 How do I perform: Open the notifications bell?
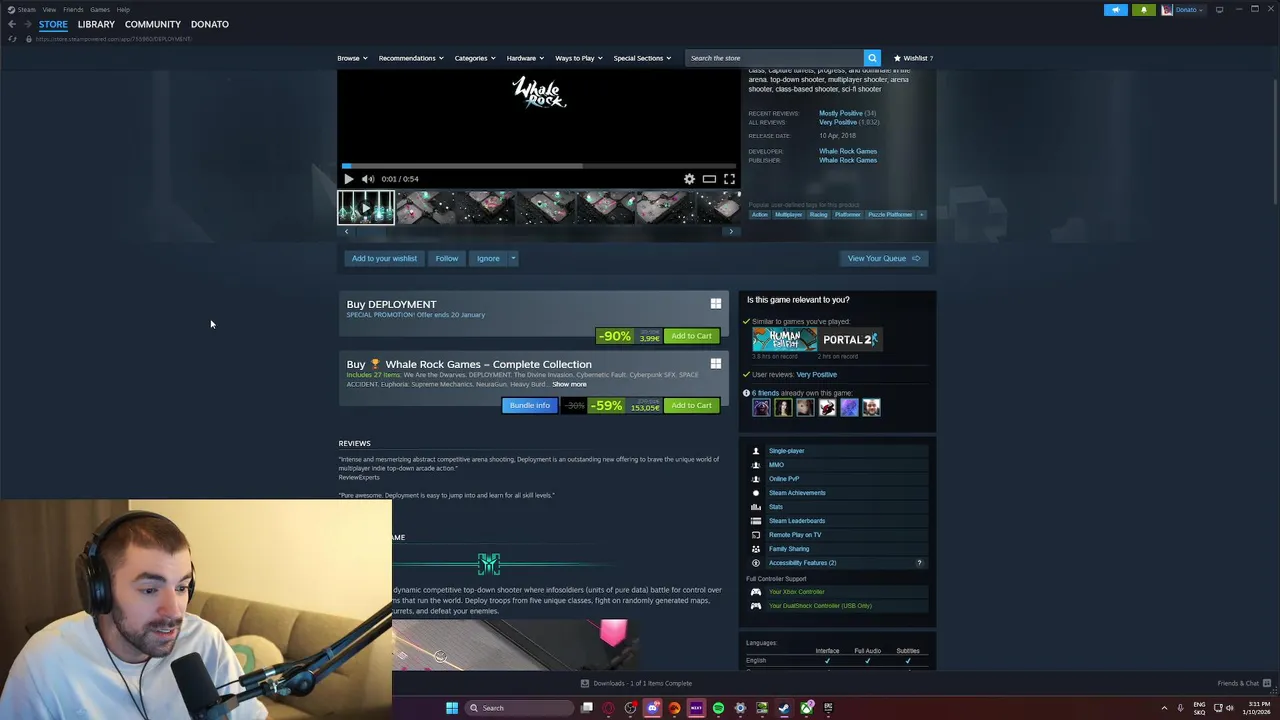click(x=1144, y=10)
